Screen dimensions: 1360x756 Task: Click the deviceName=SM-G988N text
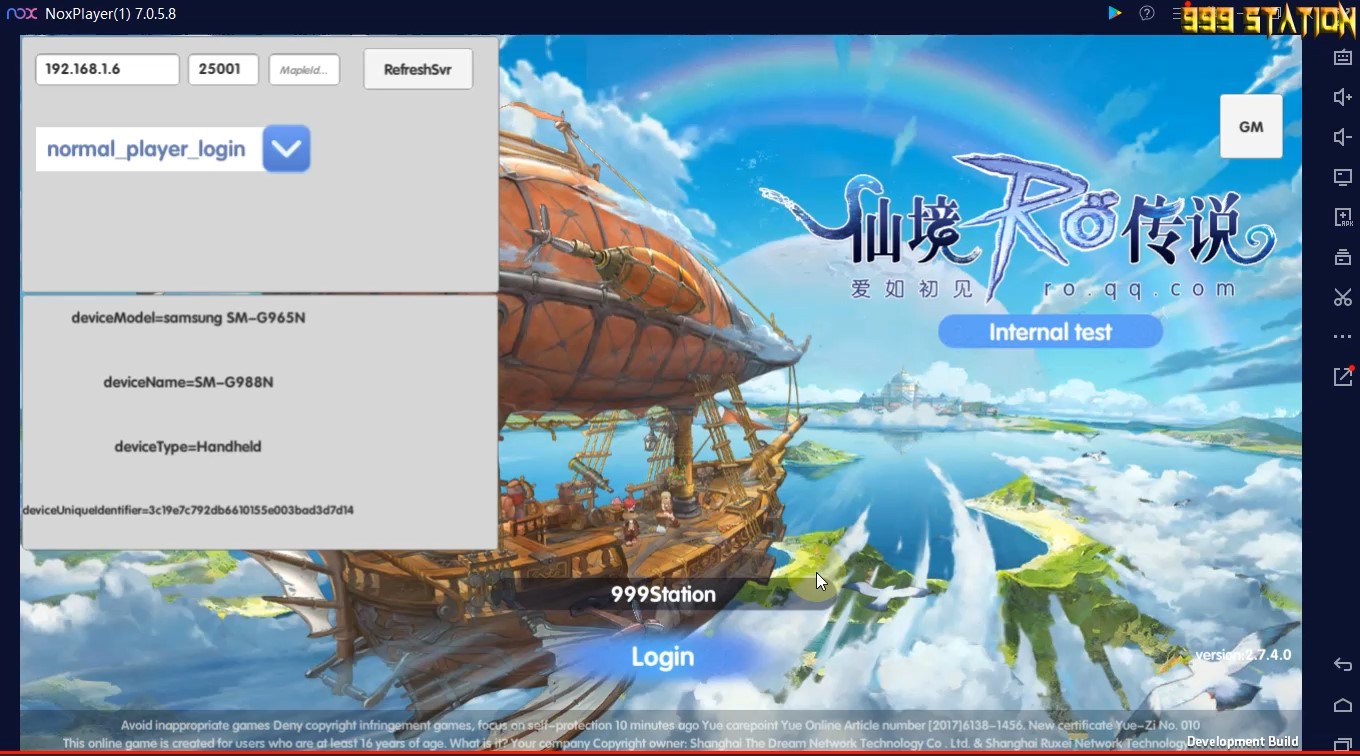188,382
